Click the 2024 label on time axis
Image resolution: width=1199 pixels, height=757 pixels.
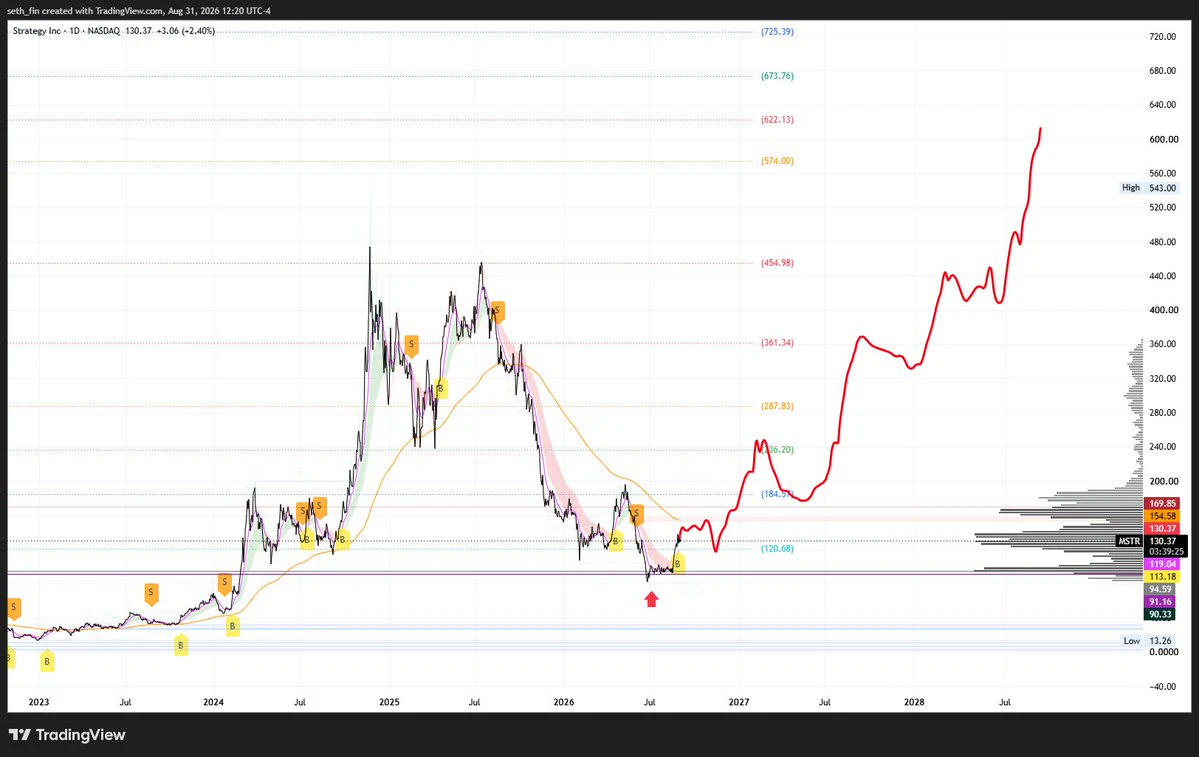tap(213, 702)
